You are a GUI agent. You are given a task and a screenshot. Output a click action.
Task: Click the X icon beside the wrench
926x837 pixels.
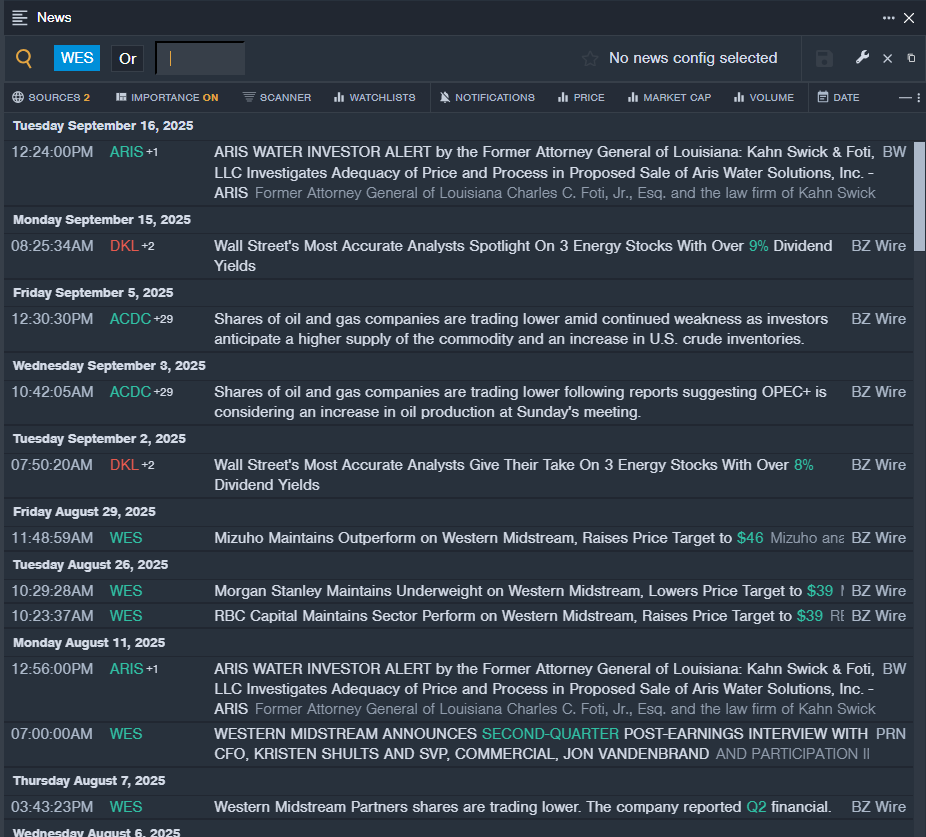click(x=887, y=58)
